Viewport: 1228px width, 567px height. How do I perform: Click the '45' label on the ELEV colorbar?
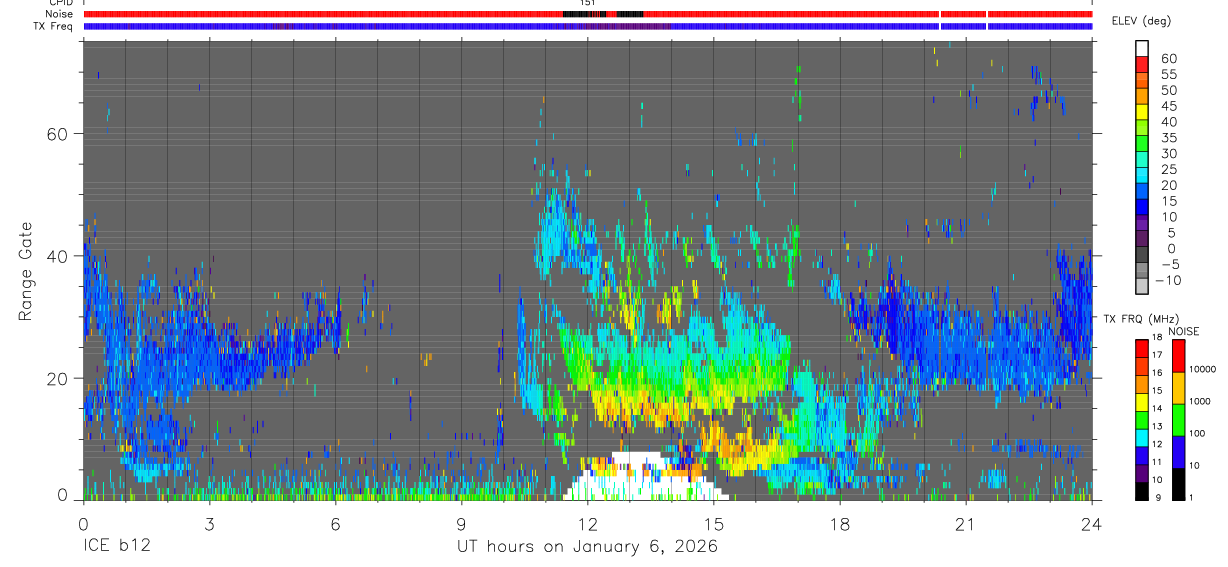pyautogui.click(x=1167, y=106)
